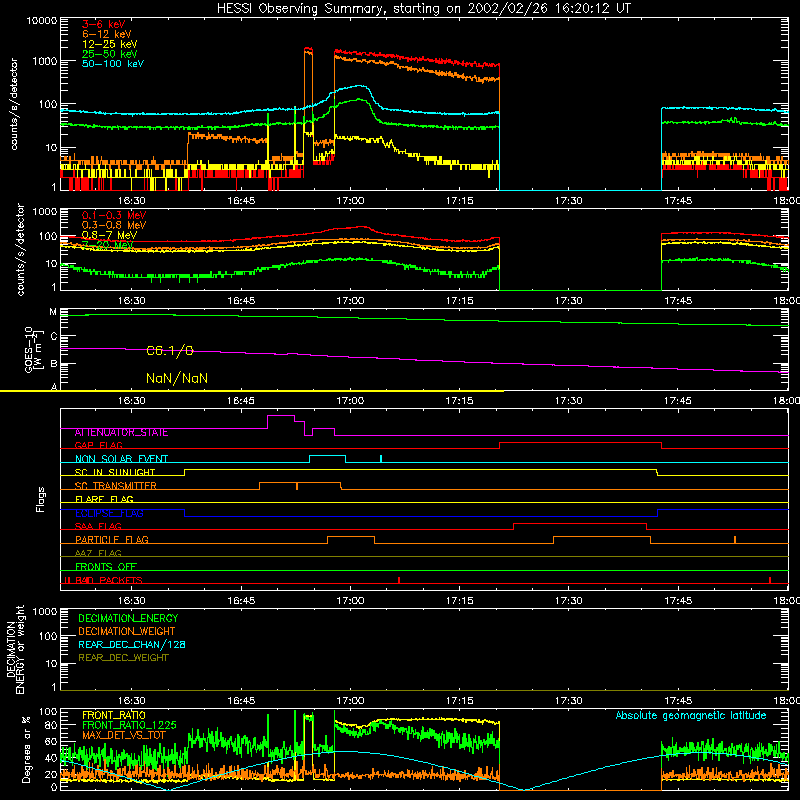Image resolution: width=800 pixels, height=800 pixels.
Task: Pick the '12-25 keV' legend entry
Action: 110,44
